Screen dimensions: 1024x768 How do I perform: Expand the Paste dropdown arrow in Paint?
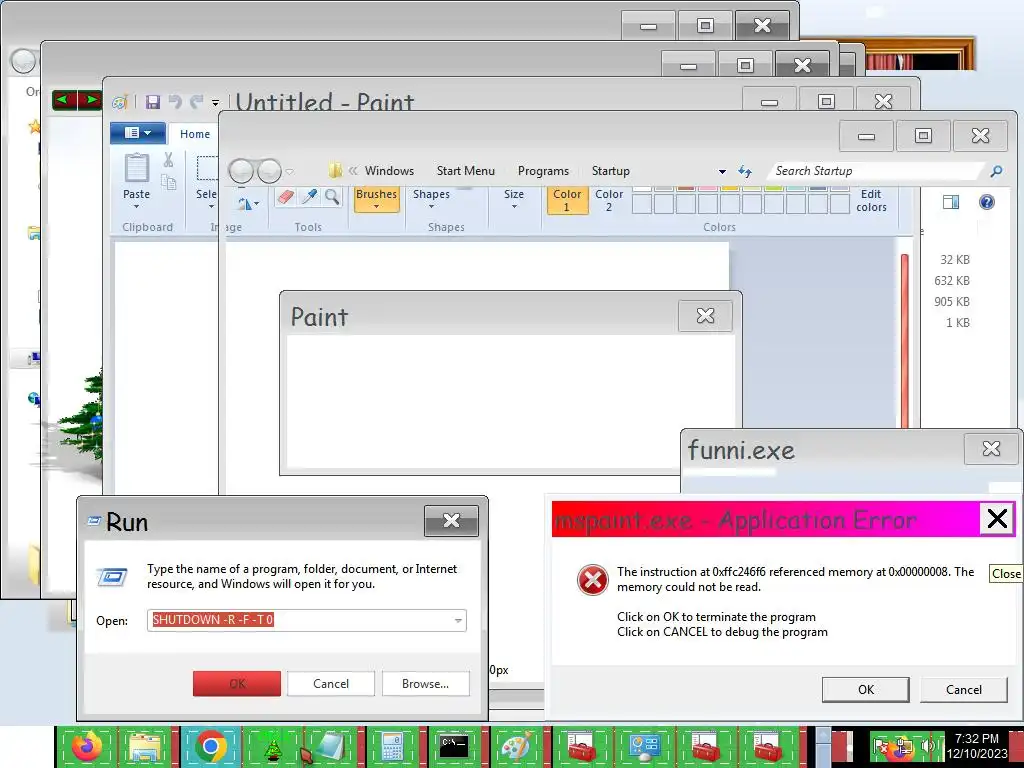[x=136, y=206]
